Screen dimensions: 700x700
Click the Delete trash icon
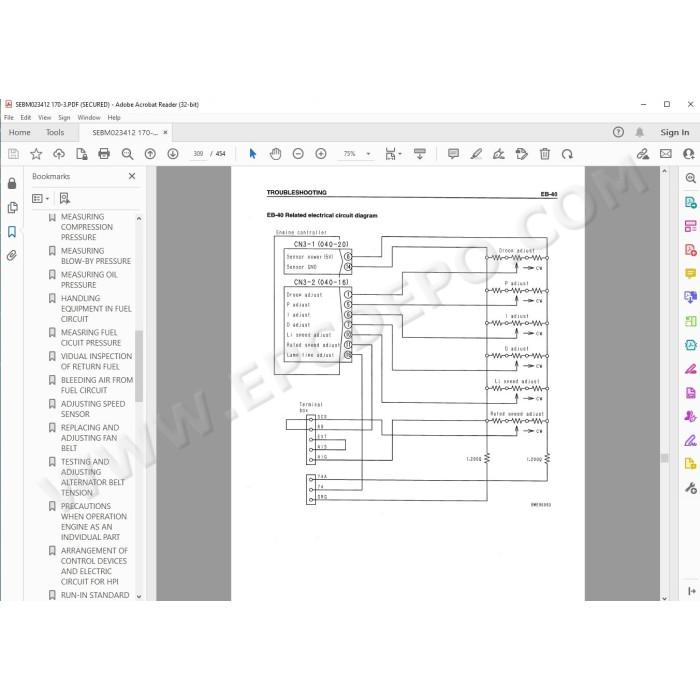545,154
